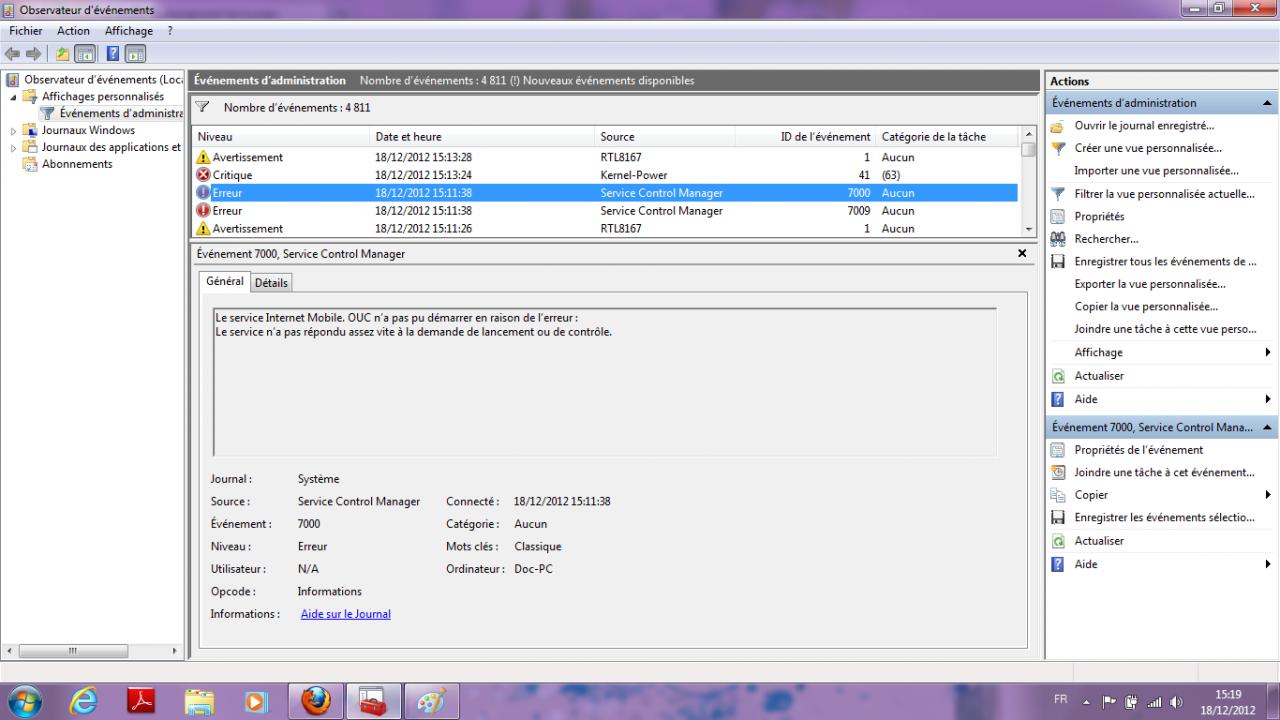Select the Critique Kernel-Power event row
1280x720 pixels.
click(x=605, y=175)
